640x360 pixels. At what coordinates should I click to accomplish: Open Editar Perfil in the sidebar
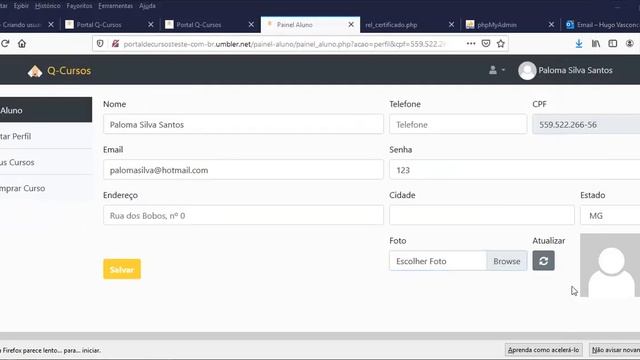pyautogui.click(x=46, y=136)
